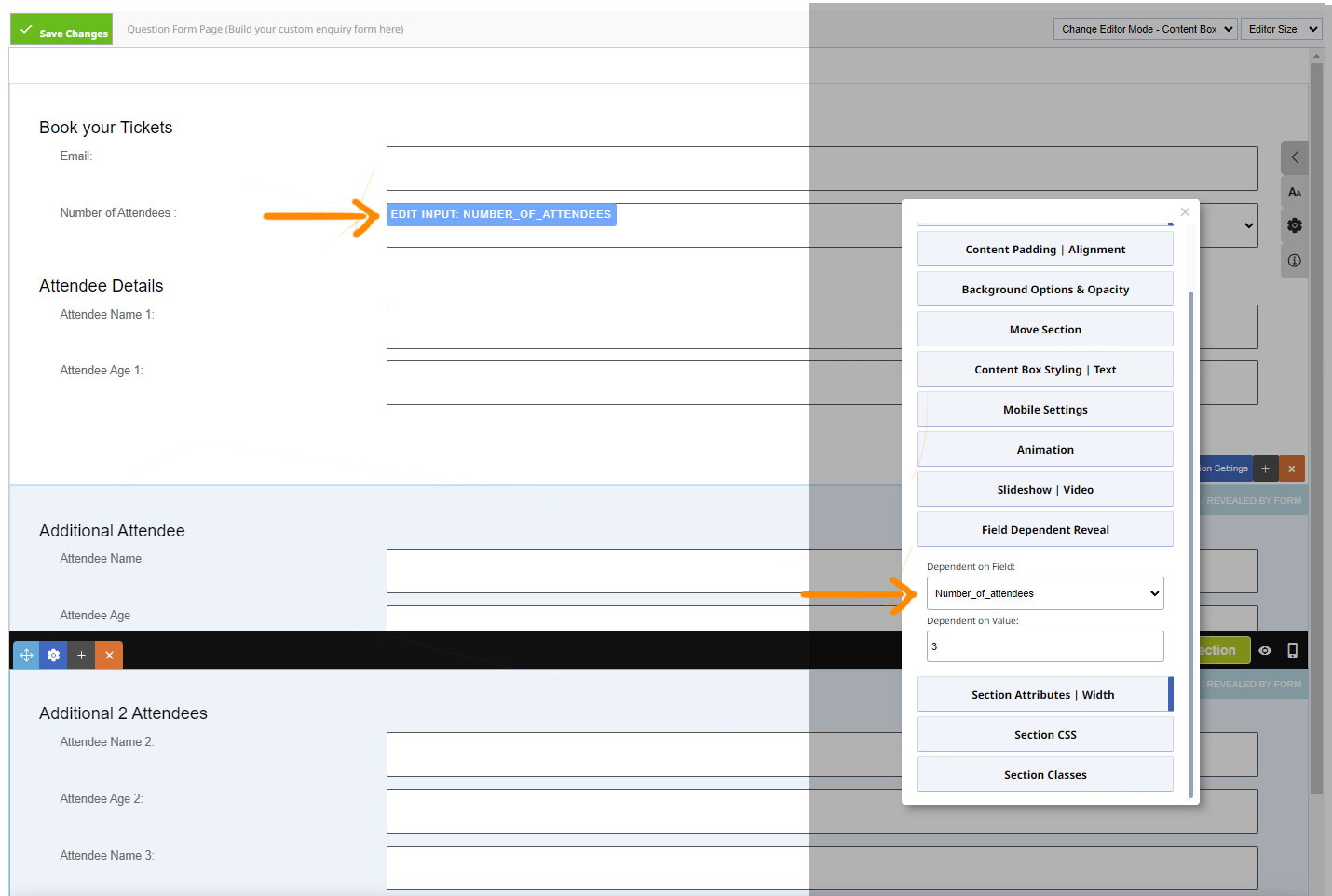Viewport: 1332px width, 896px height.
Task: Click the move section crosshair icon
Action: click(26, 655)
